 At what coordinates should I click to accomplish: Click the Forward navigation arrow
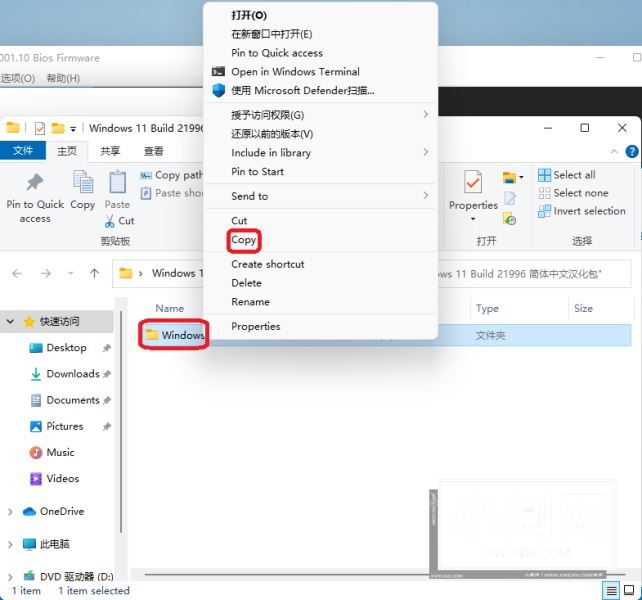click(x=46, y=273)
